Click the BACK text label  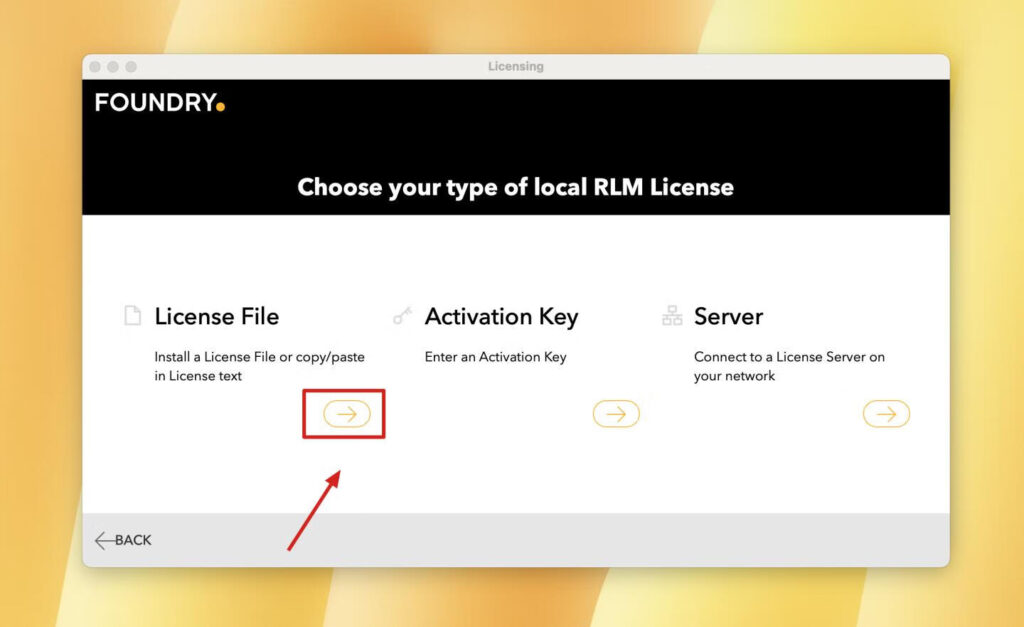click(134, 540)
